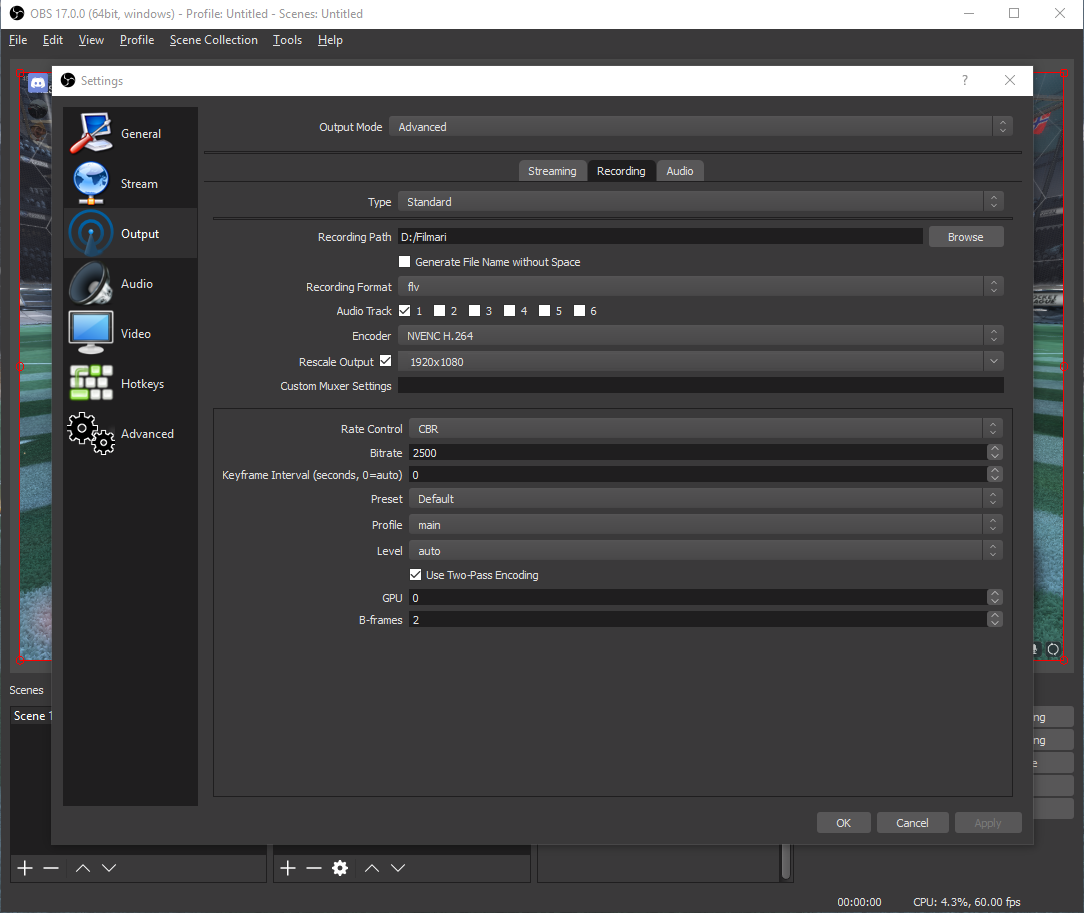Enable Audio Track 3
The image size is (1084, 913).
(474, 310)
